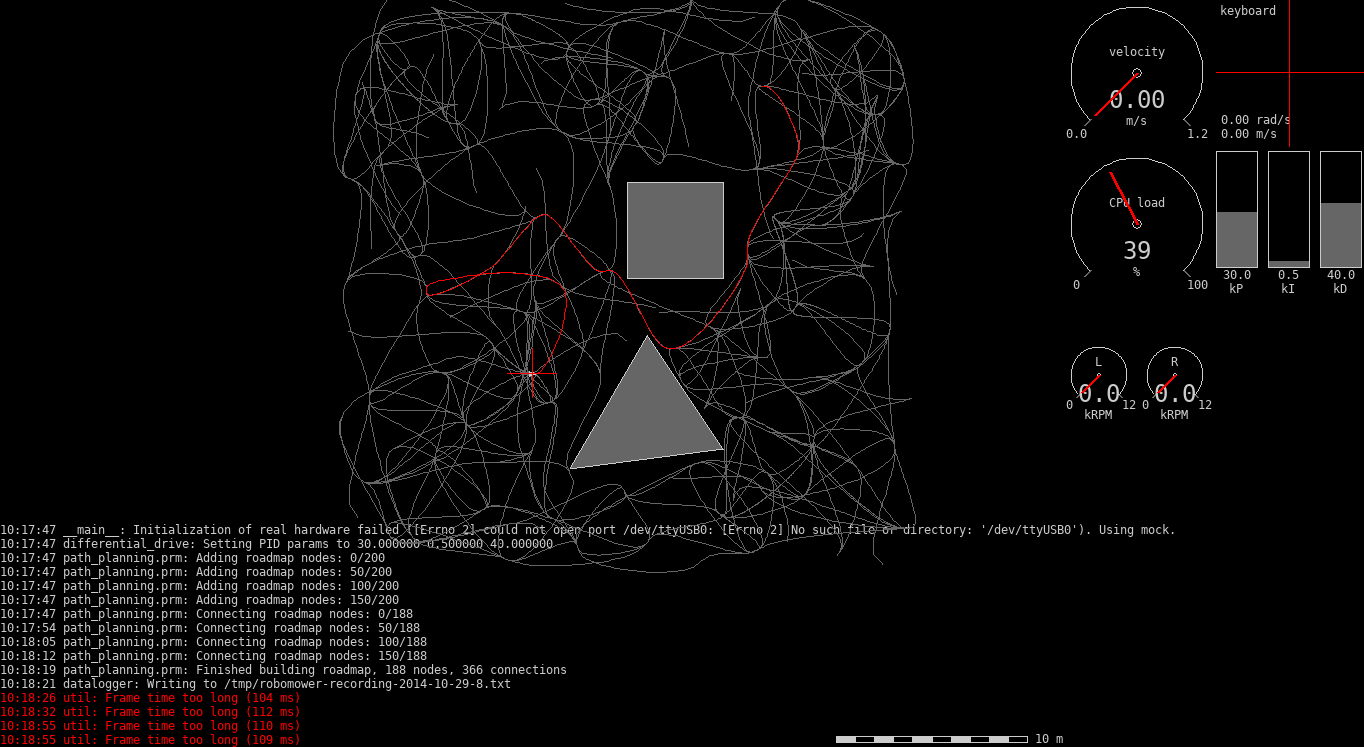This screenshot has height=747, width=1364.
Task: Click 'Frame time too long (112 ms)' warning
Action: [x=150, y=712]
